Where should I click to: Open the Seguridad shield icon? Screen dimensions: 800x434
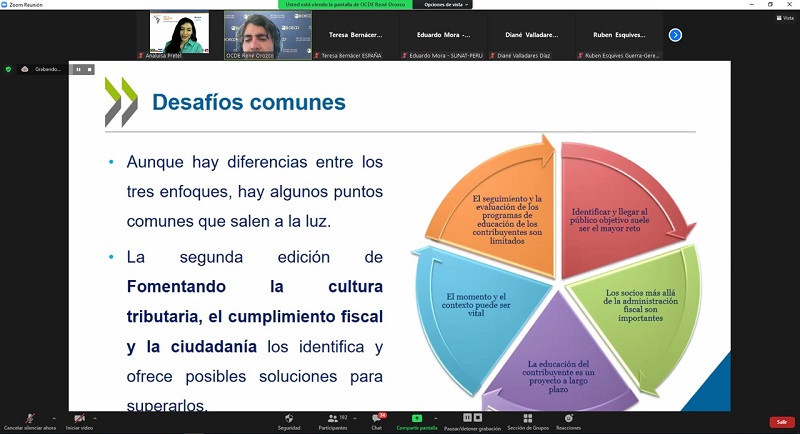coord(289,418)
